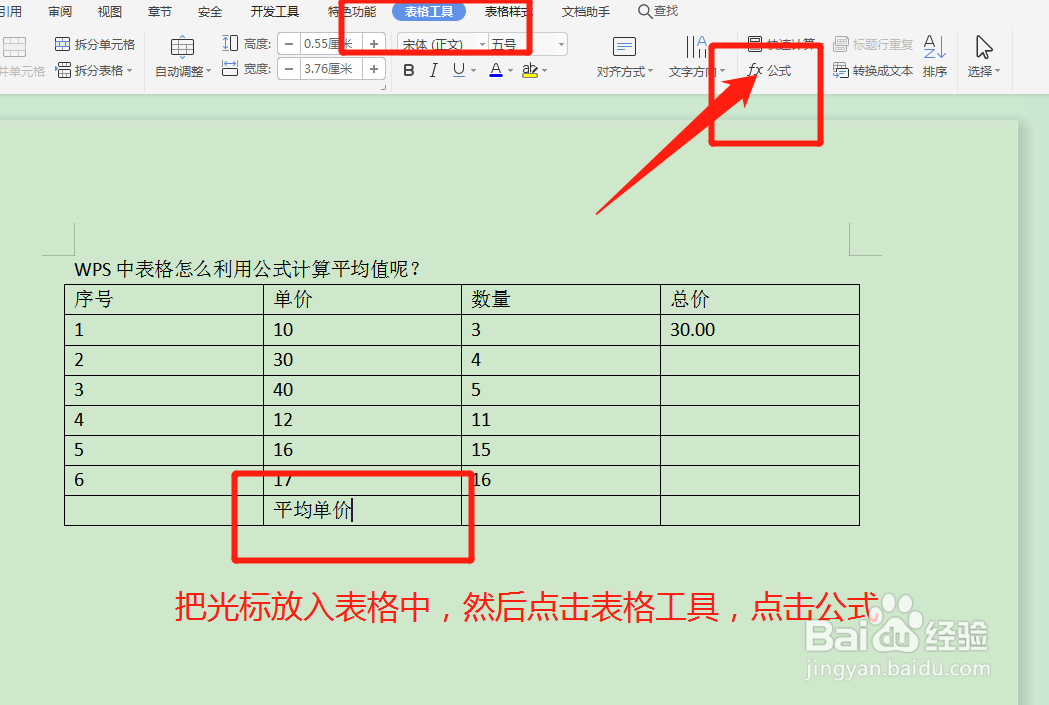1049x705 pixels.
Task: Decrease column width with the minus button
Action: (289, 69)
